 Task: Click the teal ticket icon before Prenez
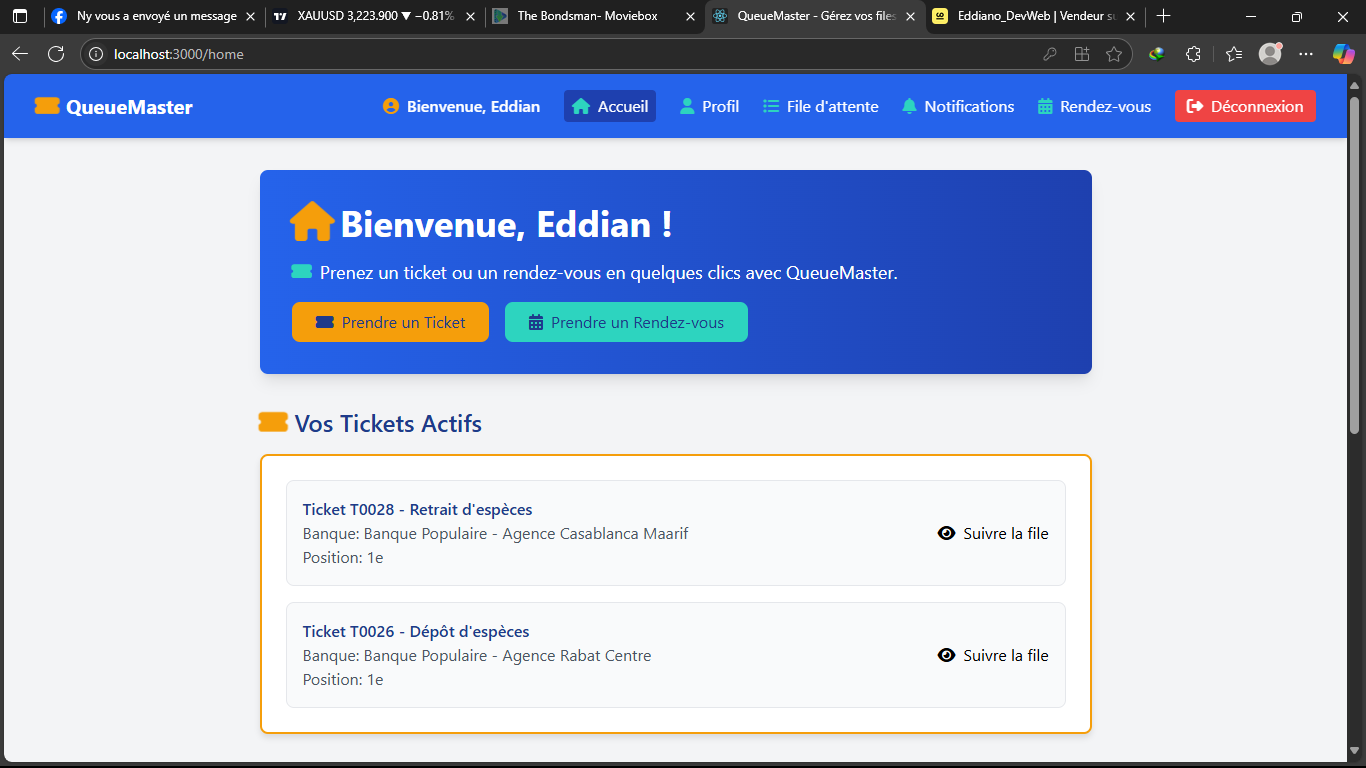point(301,271)
